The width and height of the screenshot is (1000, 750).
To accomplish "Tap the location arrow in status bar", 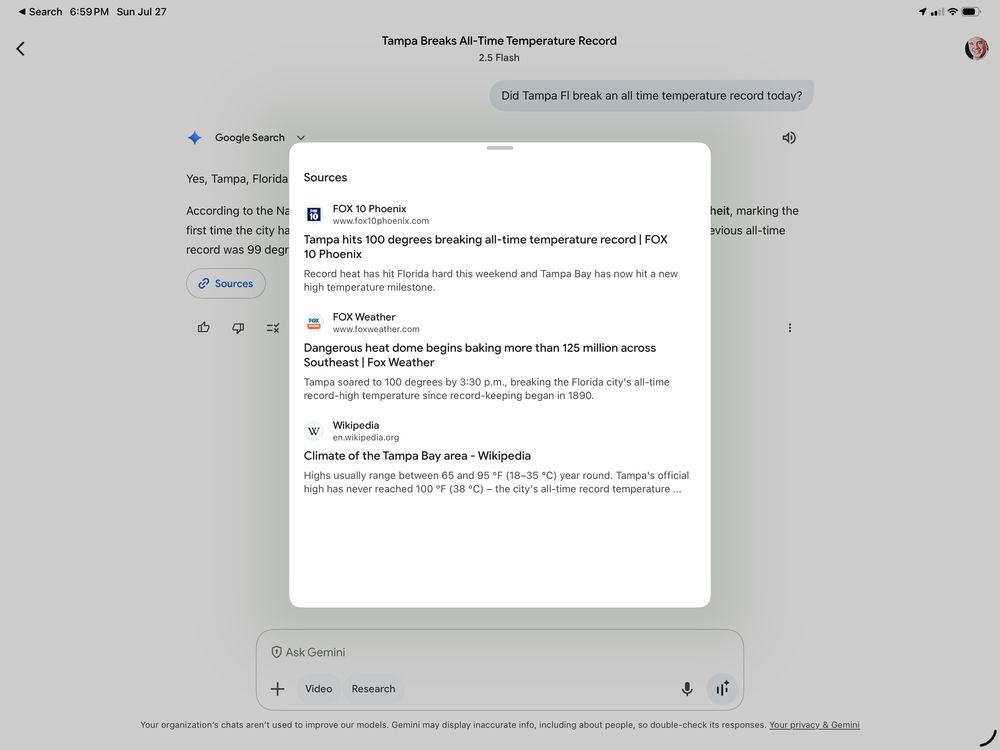I will coord(922,11).
